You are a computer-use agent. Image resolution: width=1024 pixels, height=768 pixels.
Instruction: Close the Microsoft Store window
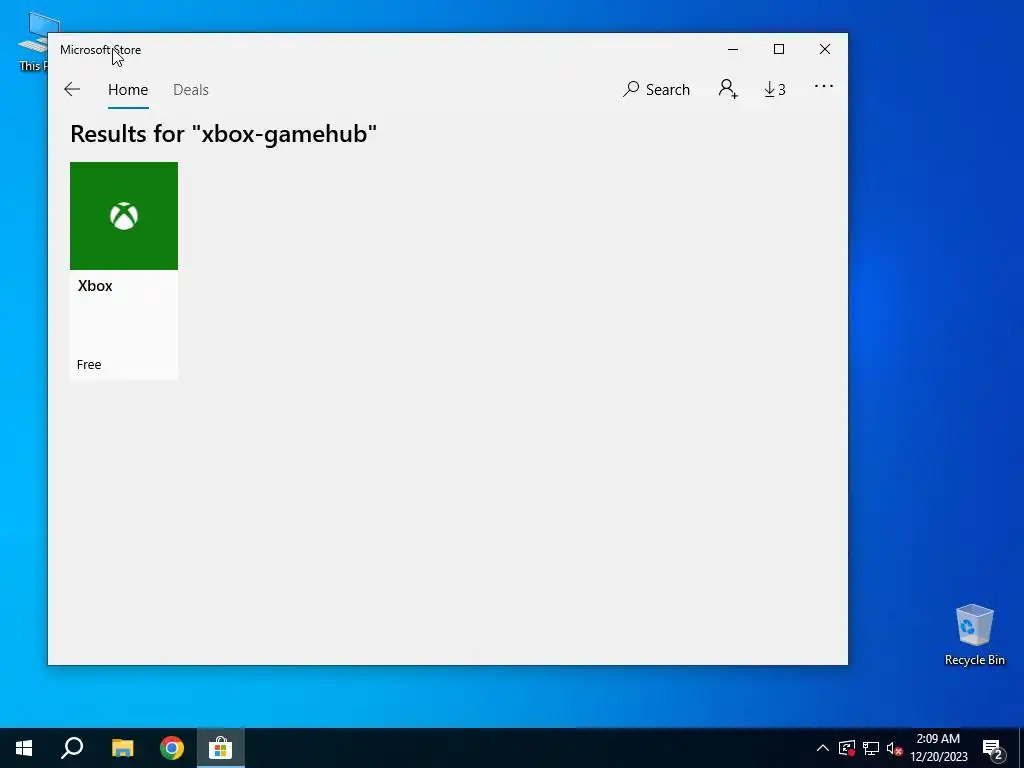(x=825, y=49)
